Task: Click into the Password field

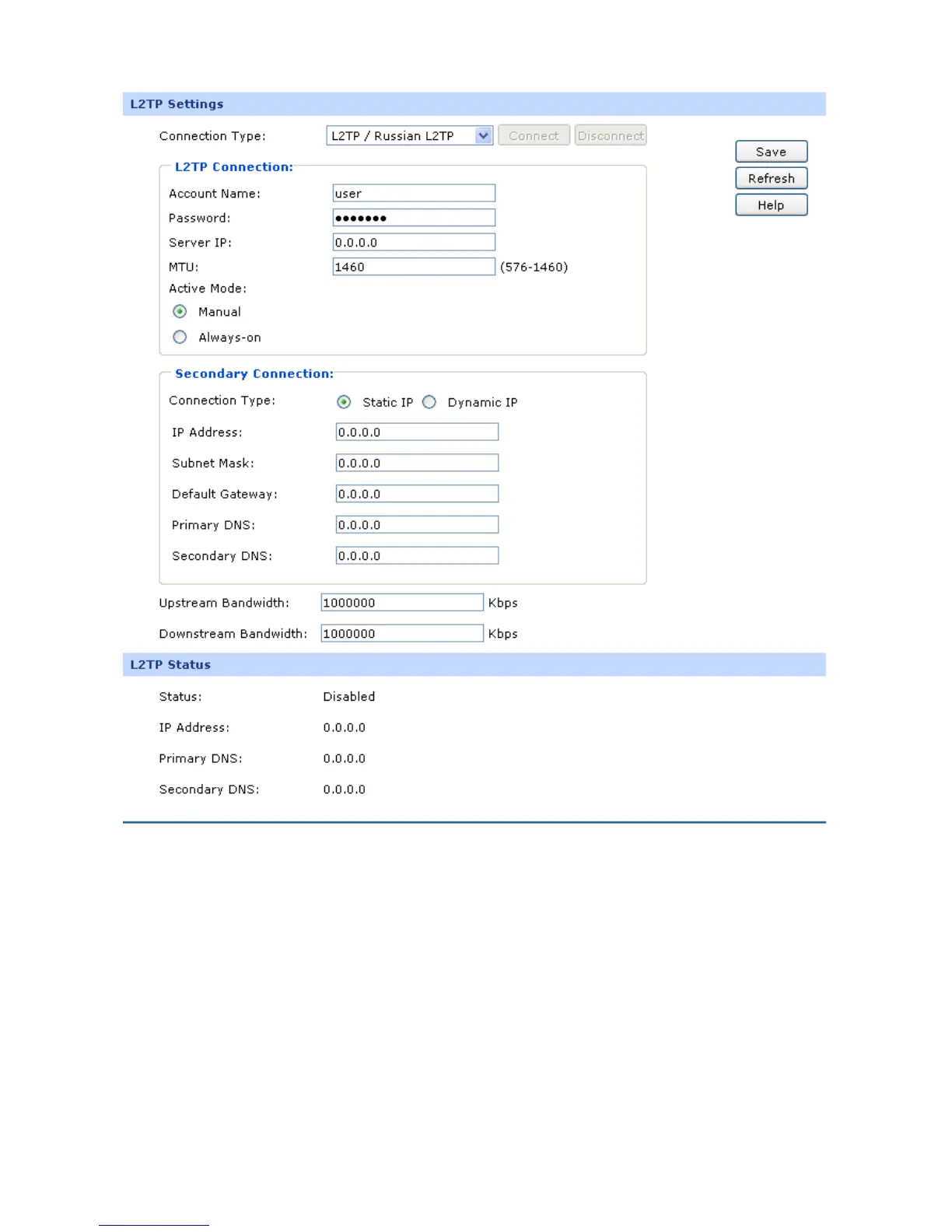Action: pos(414,218)
